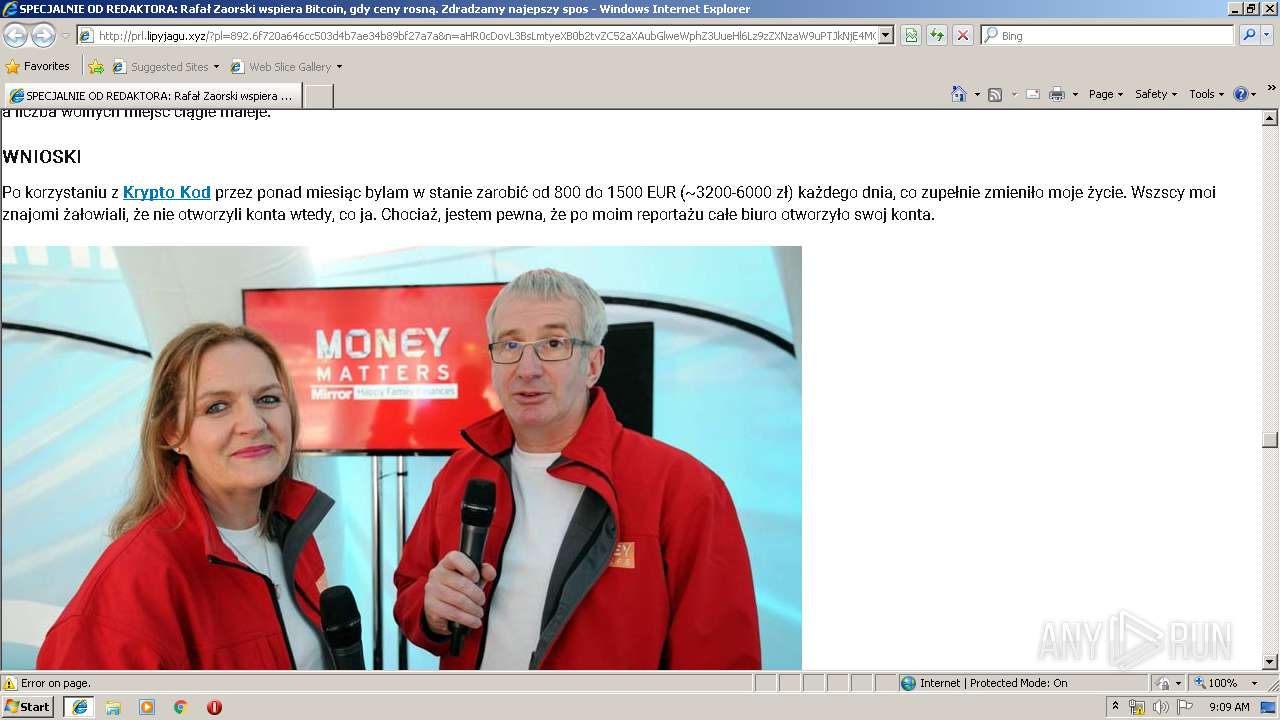The height and width of the screenshot is (720, 1280).
Task: Open the Safety menu
Action: click(x=1156, y=94)
